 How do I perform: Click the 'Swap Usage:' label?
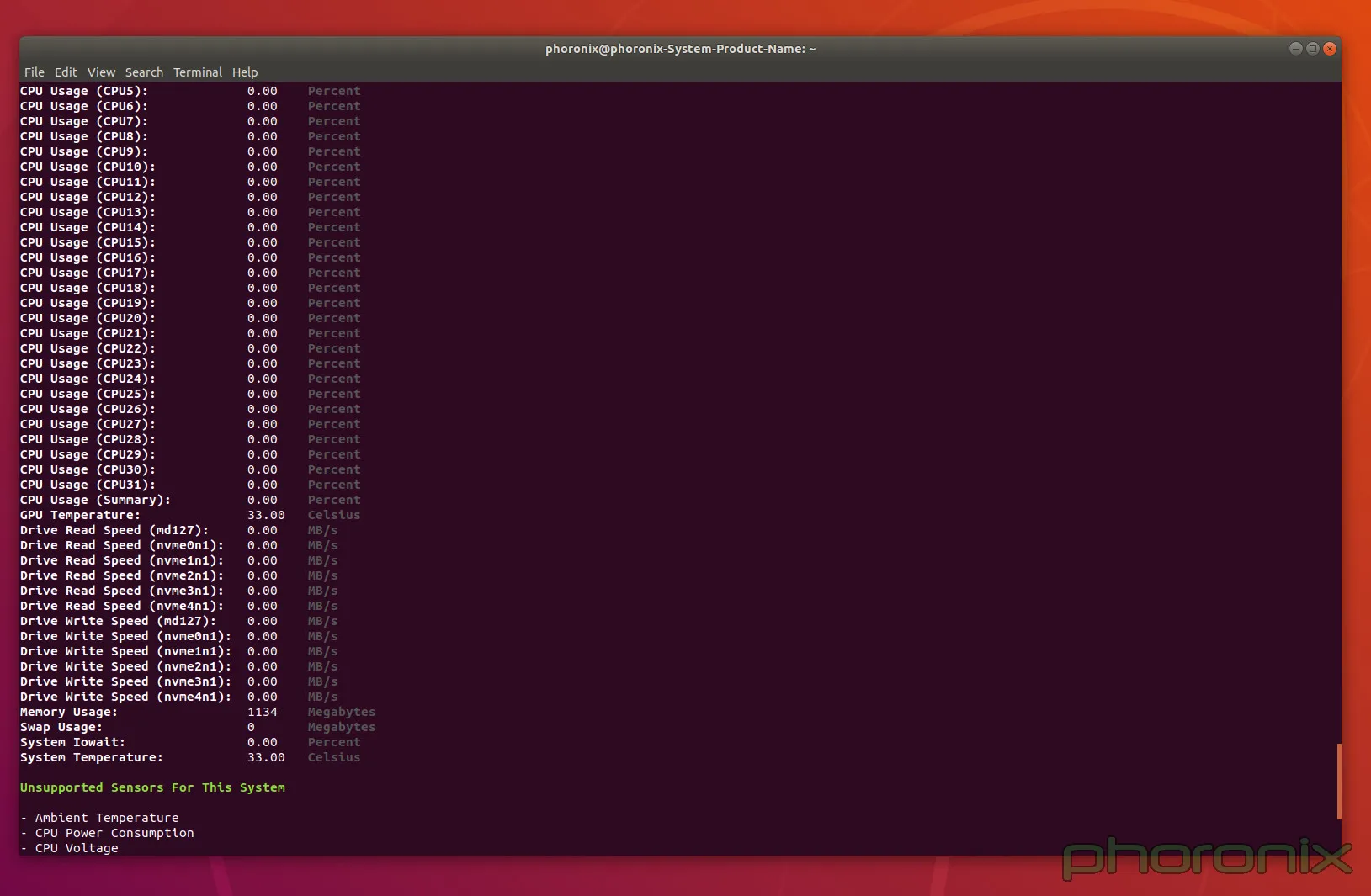click(x=61, y=727)
